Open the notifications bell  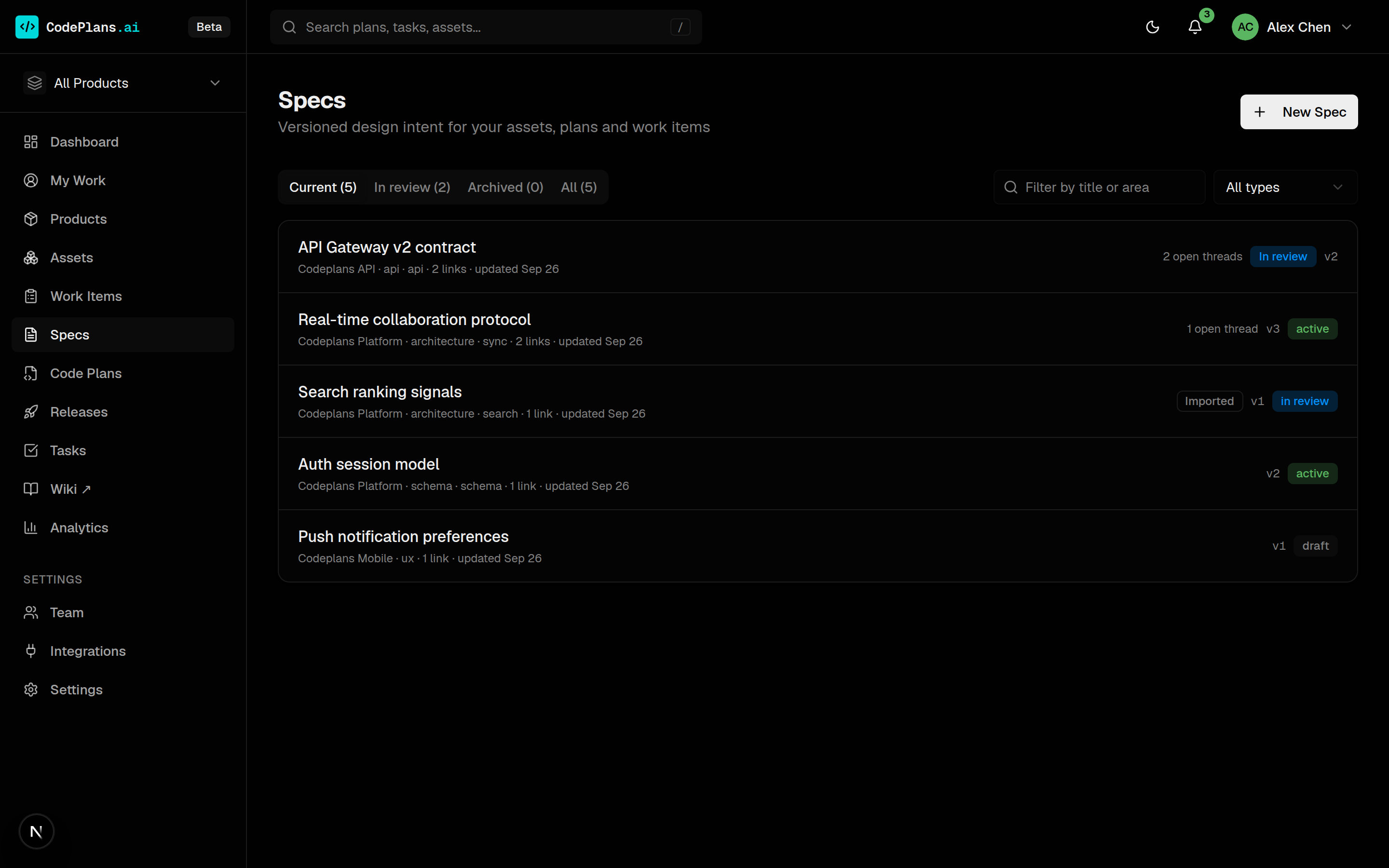1195,27
